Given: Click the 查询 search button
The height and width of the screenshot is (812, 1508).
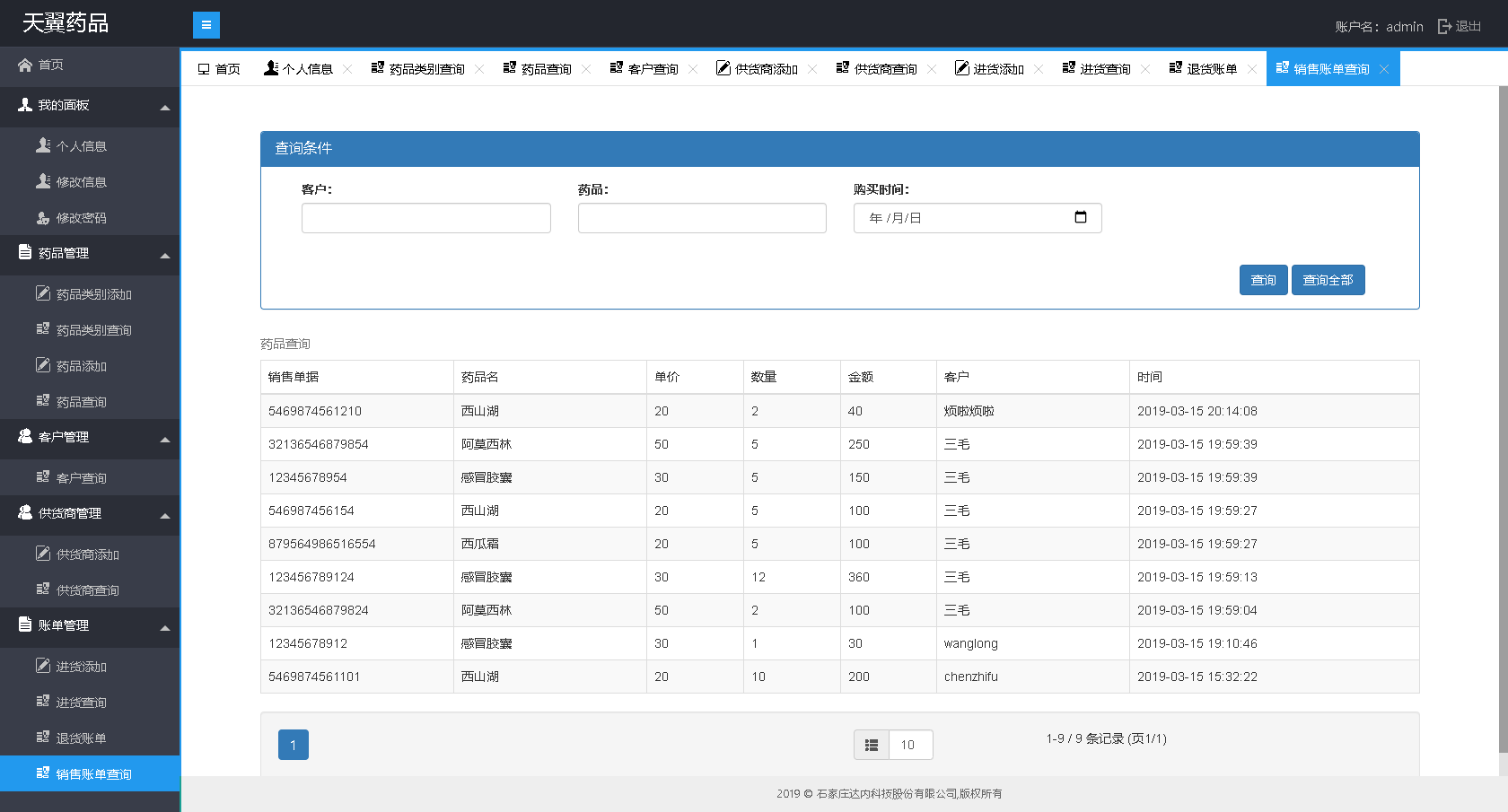Looking at the screenshot, I should coord(1264,280).
